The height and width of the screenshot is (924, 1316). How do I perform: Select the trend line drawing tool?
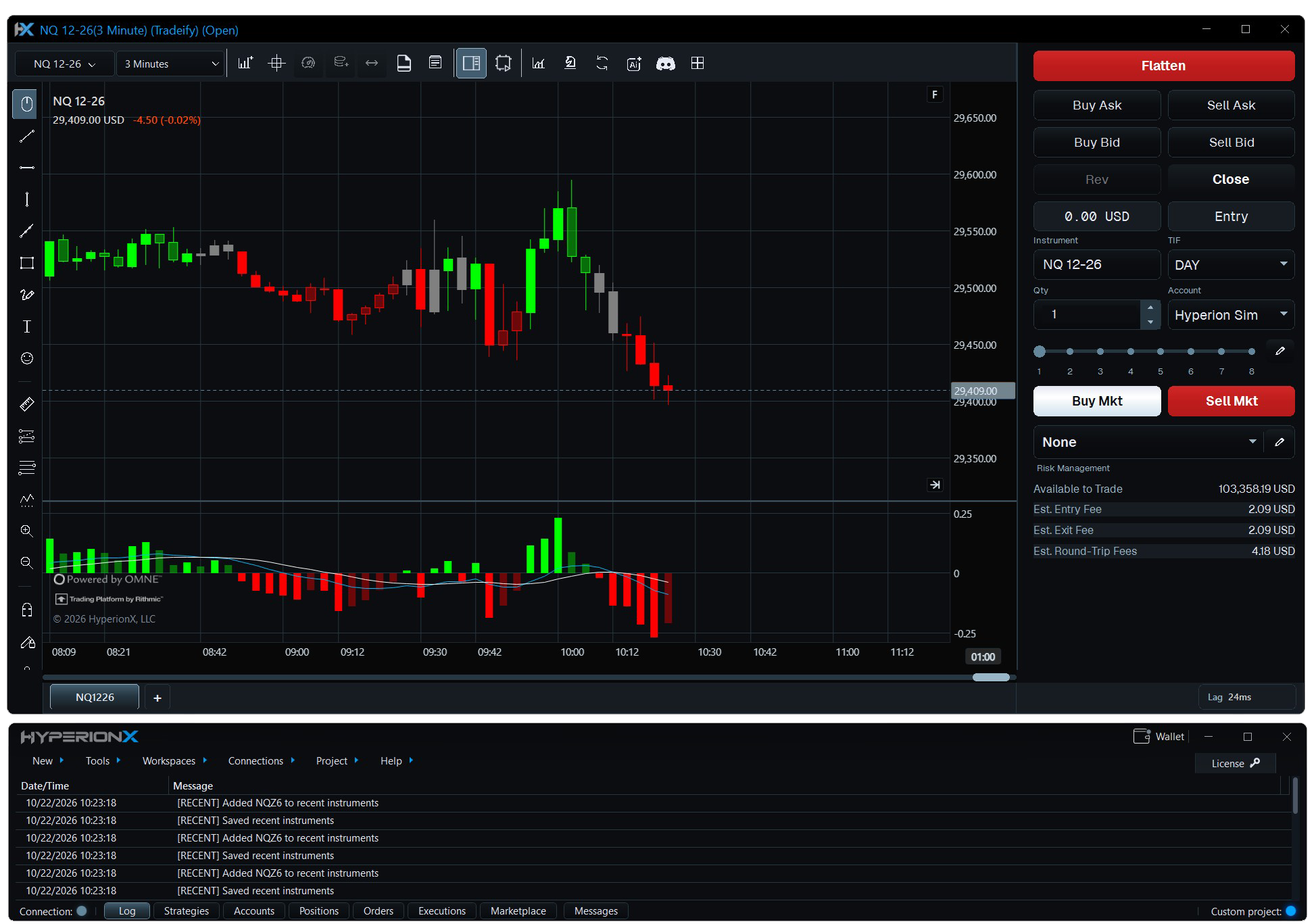click(26, 137)
